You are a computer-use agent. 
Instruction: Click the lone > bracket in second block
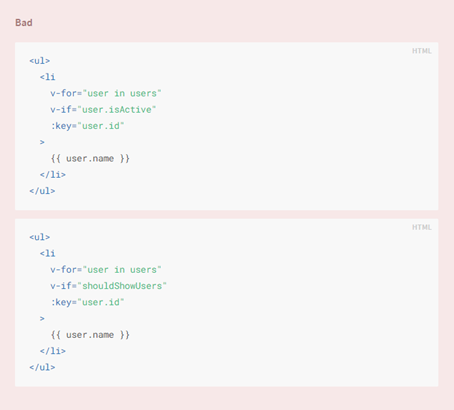click(42, 319)
